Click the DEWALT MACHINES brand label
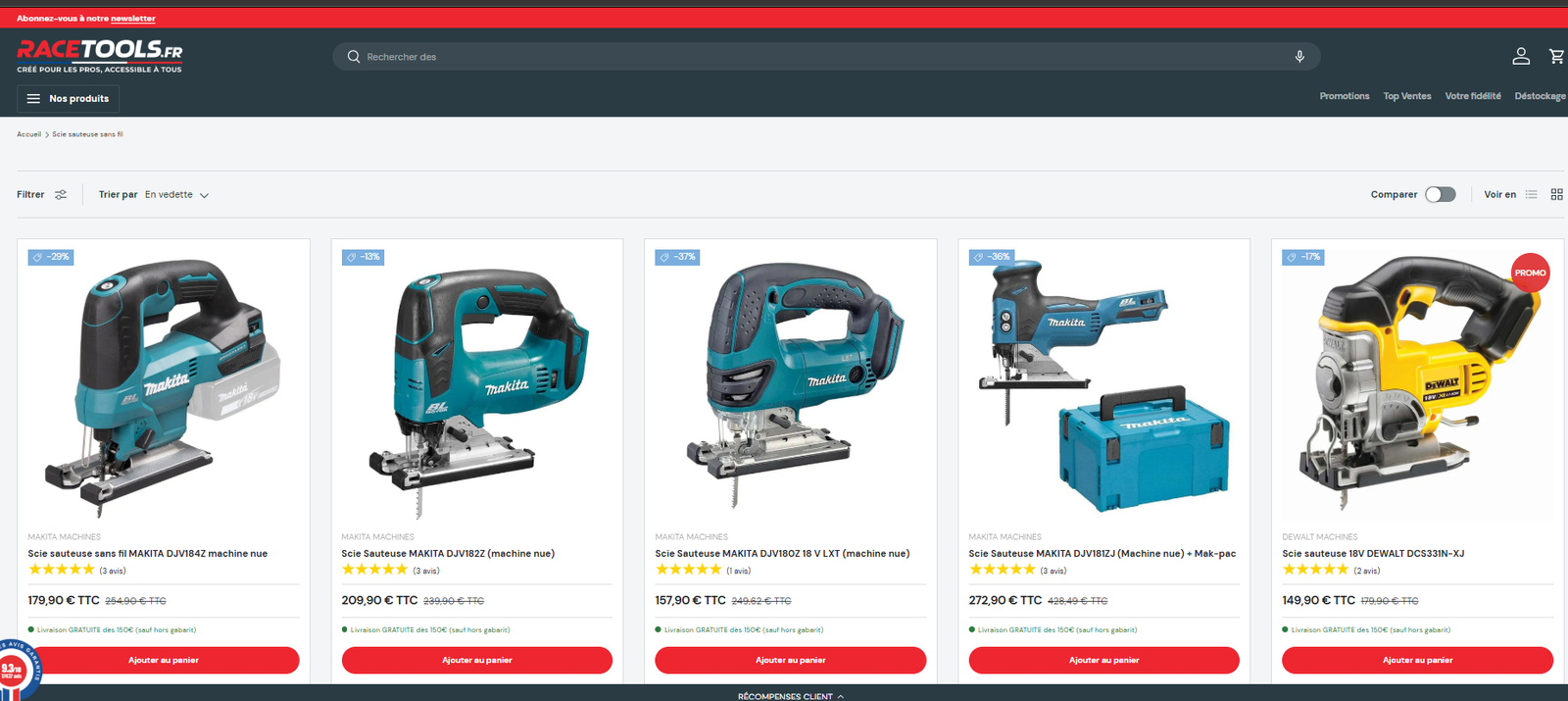 (1320, 537)
